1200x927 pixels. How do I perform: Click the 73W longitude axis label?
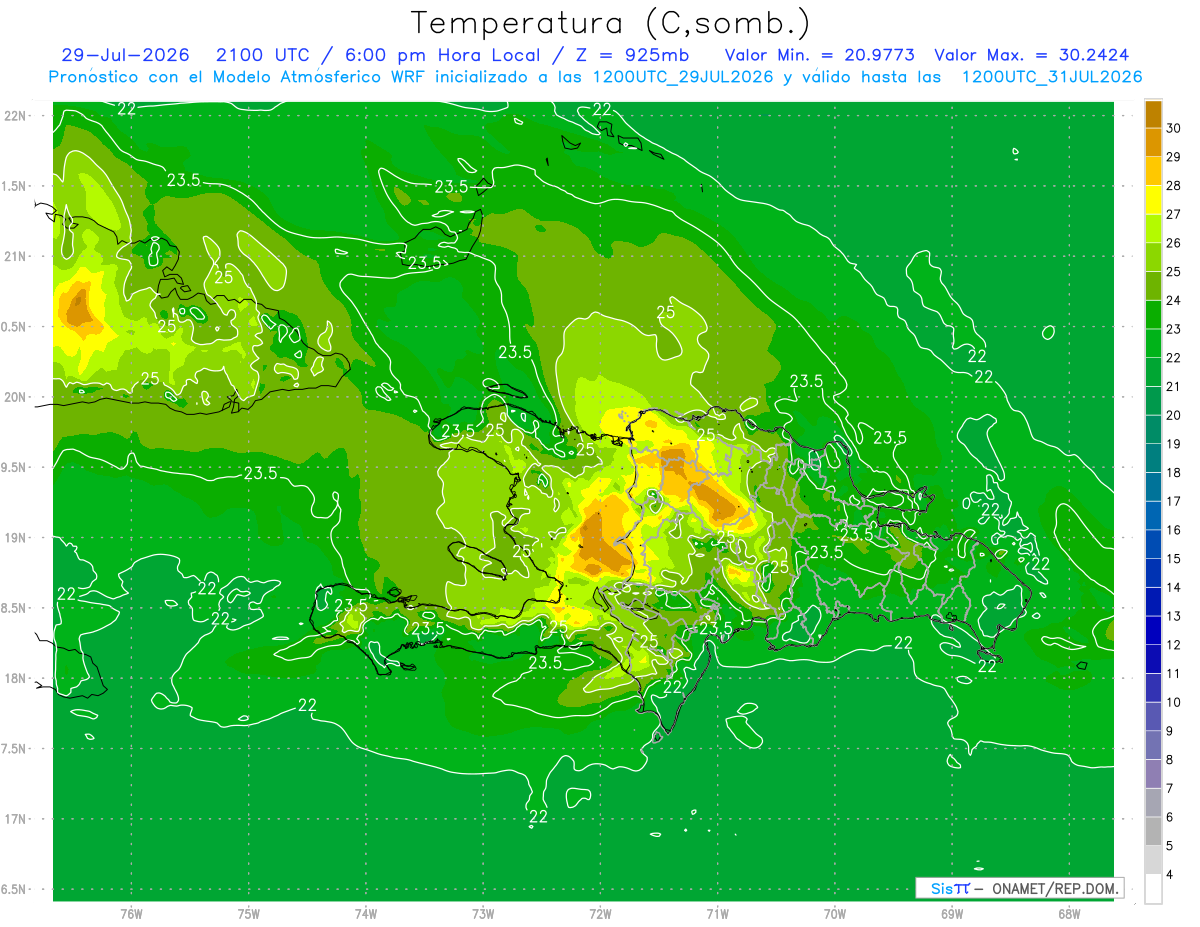483,913
